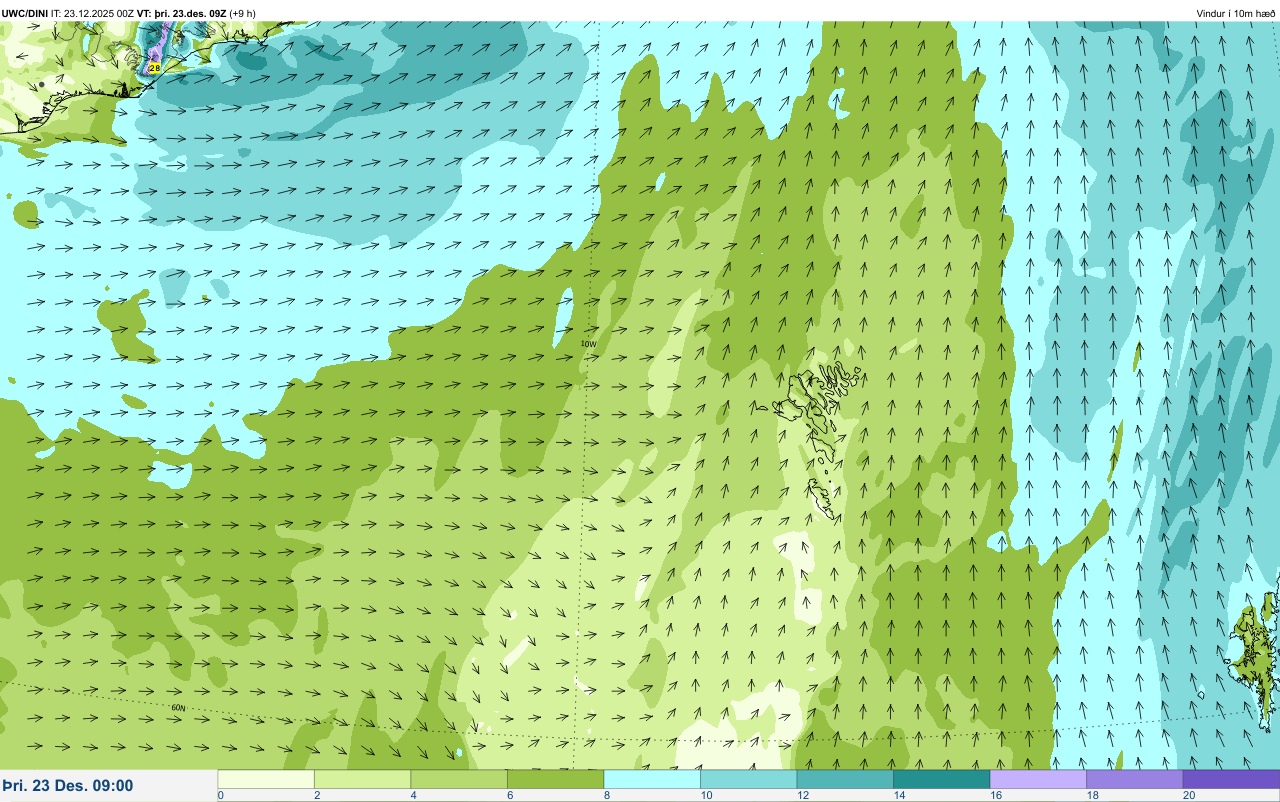The image size is (1280, 802).
Task: Select the 'UWC/DINI' model text in header
Action: click(x=25, y=13)
